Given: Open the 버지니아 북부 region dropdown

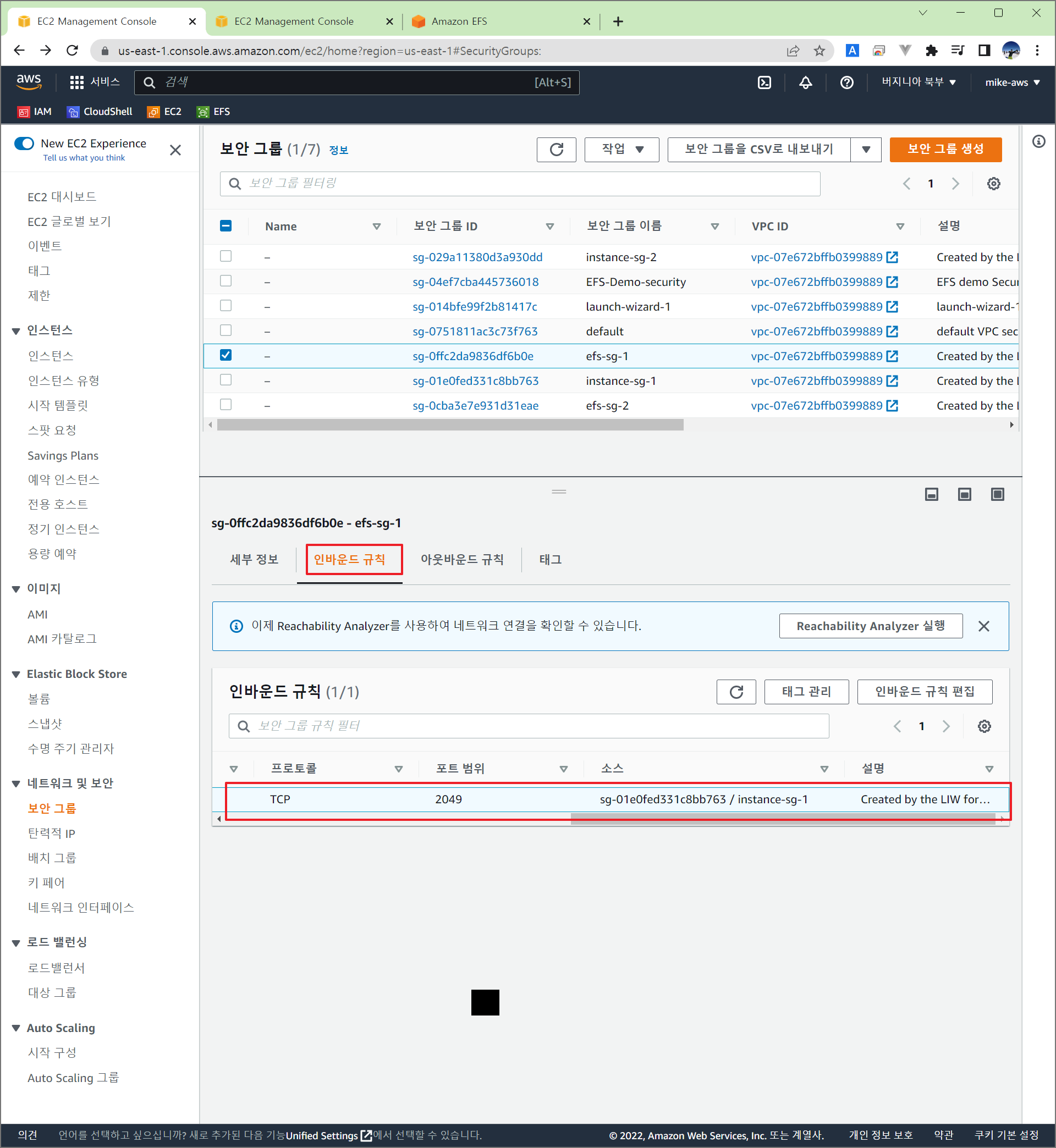Looking at the screenshot, I should click(919, 82).
